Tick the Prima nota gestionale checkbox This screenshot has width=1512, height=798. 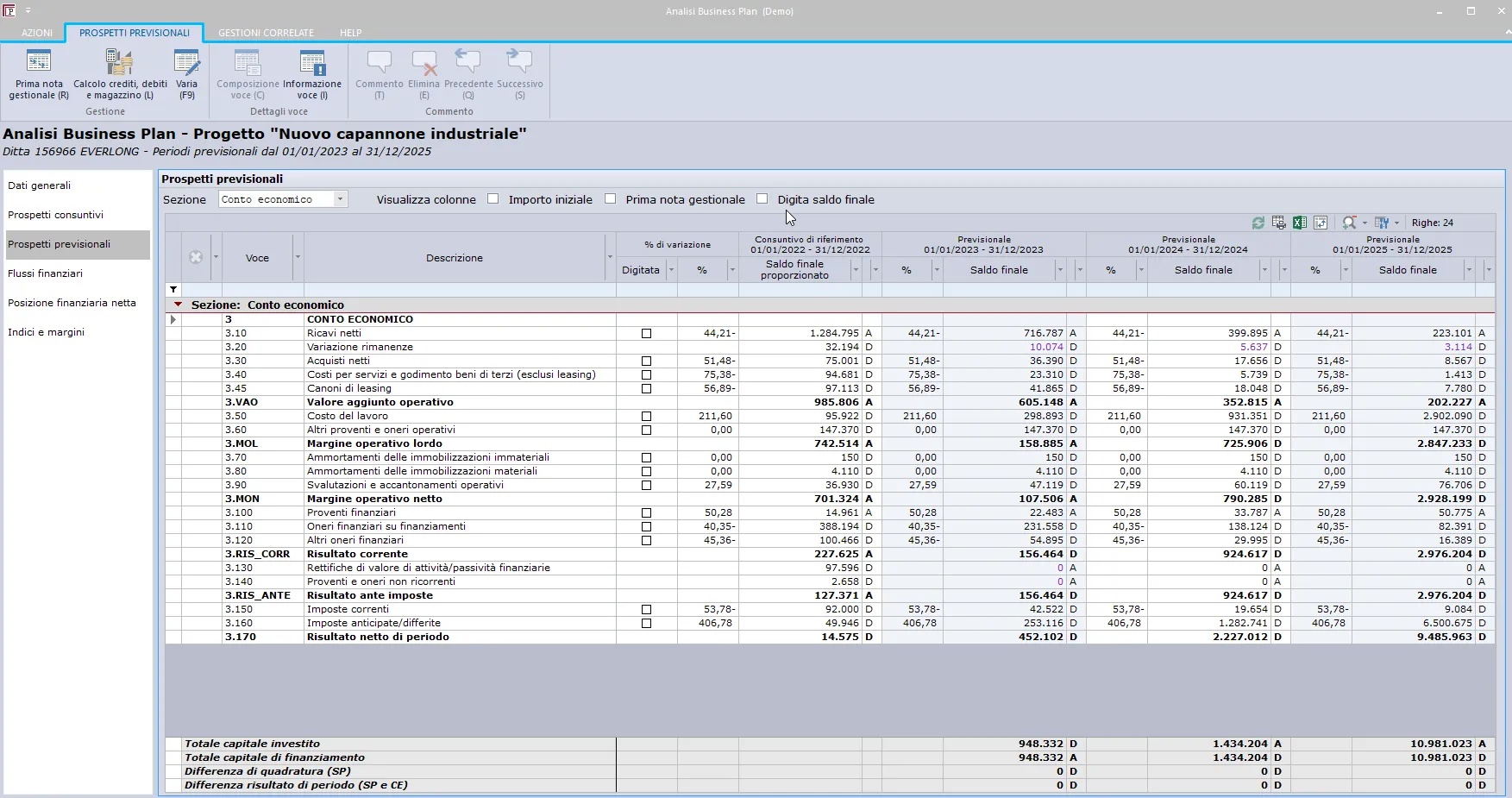pos(611,198)
